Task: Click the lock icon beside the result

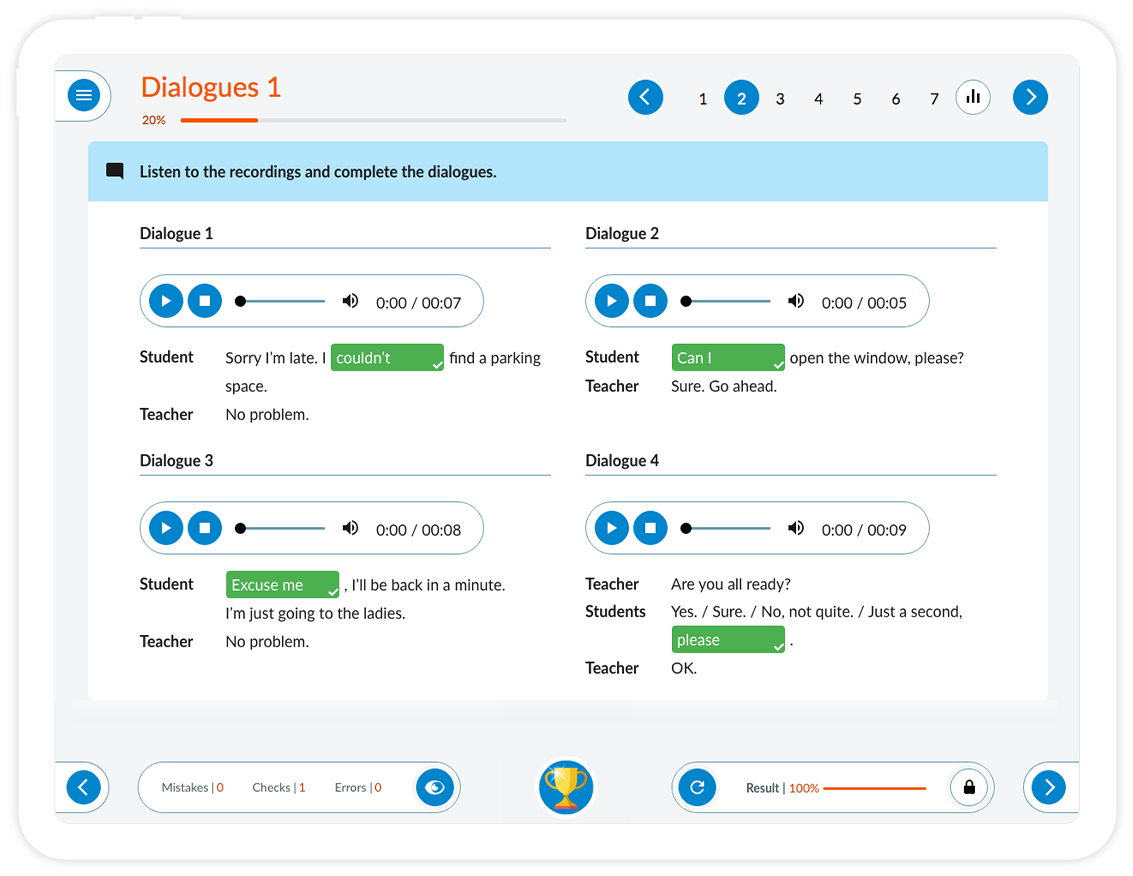Action: click(x=968, y=787)
